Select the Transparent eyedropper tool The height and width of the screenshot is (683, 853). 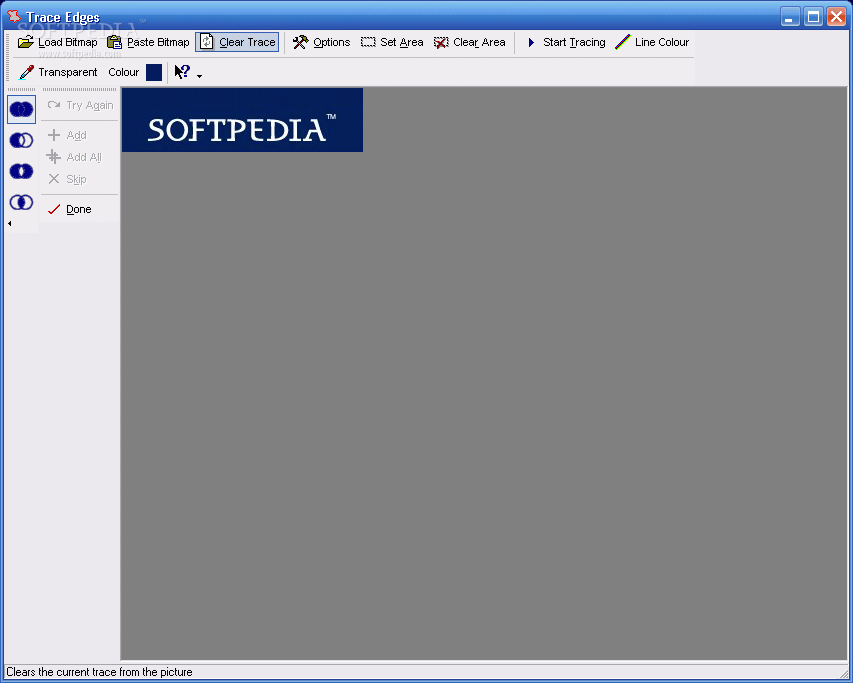(x=57, y=72)
